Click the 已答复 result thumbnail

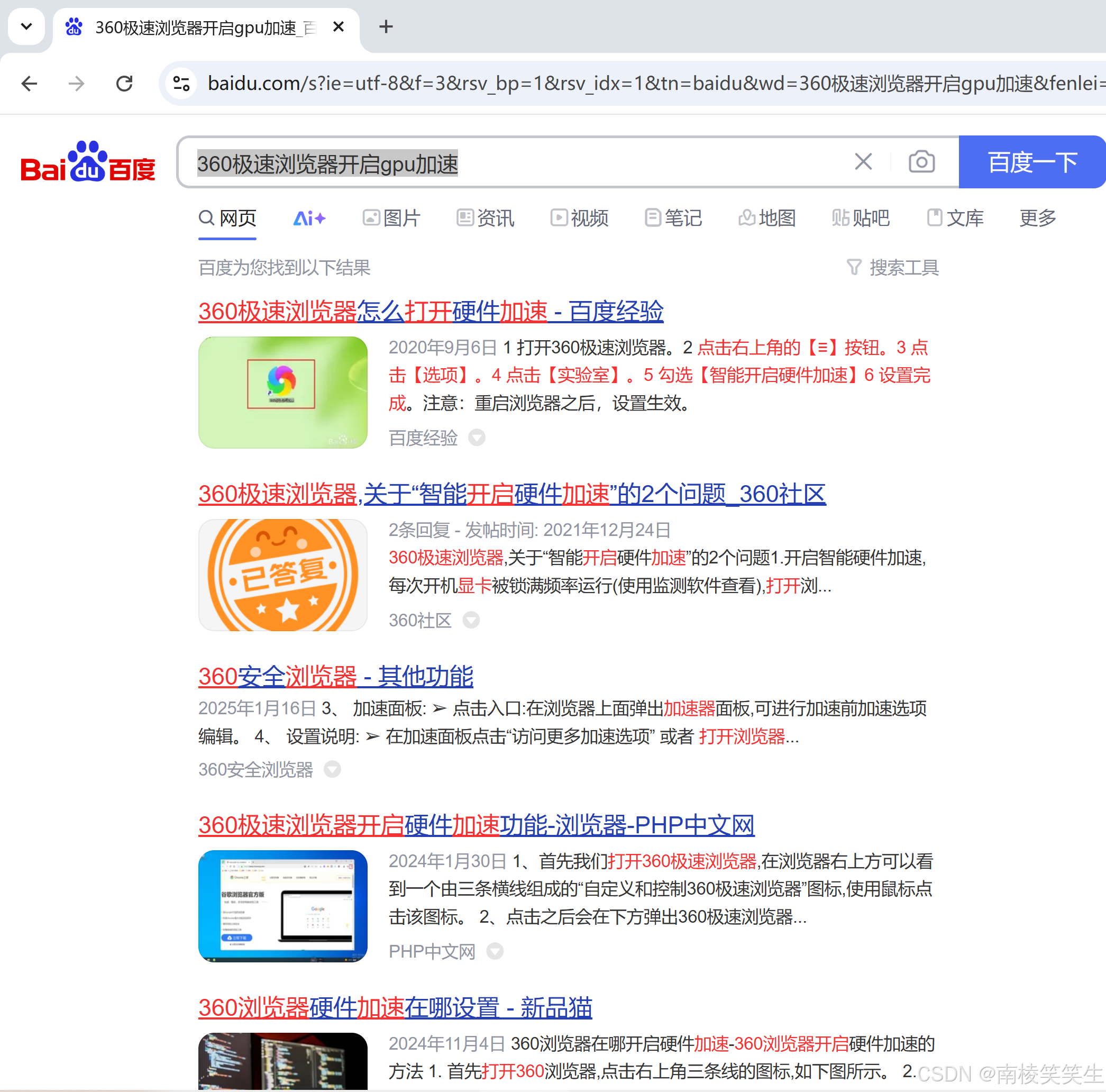tap(283, 575)
